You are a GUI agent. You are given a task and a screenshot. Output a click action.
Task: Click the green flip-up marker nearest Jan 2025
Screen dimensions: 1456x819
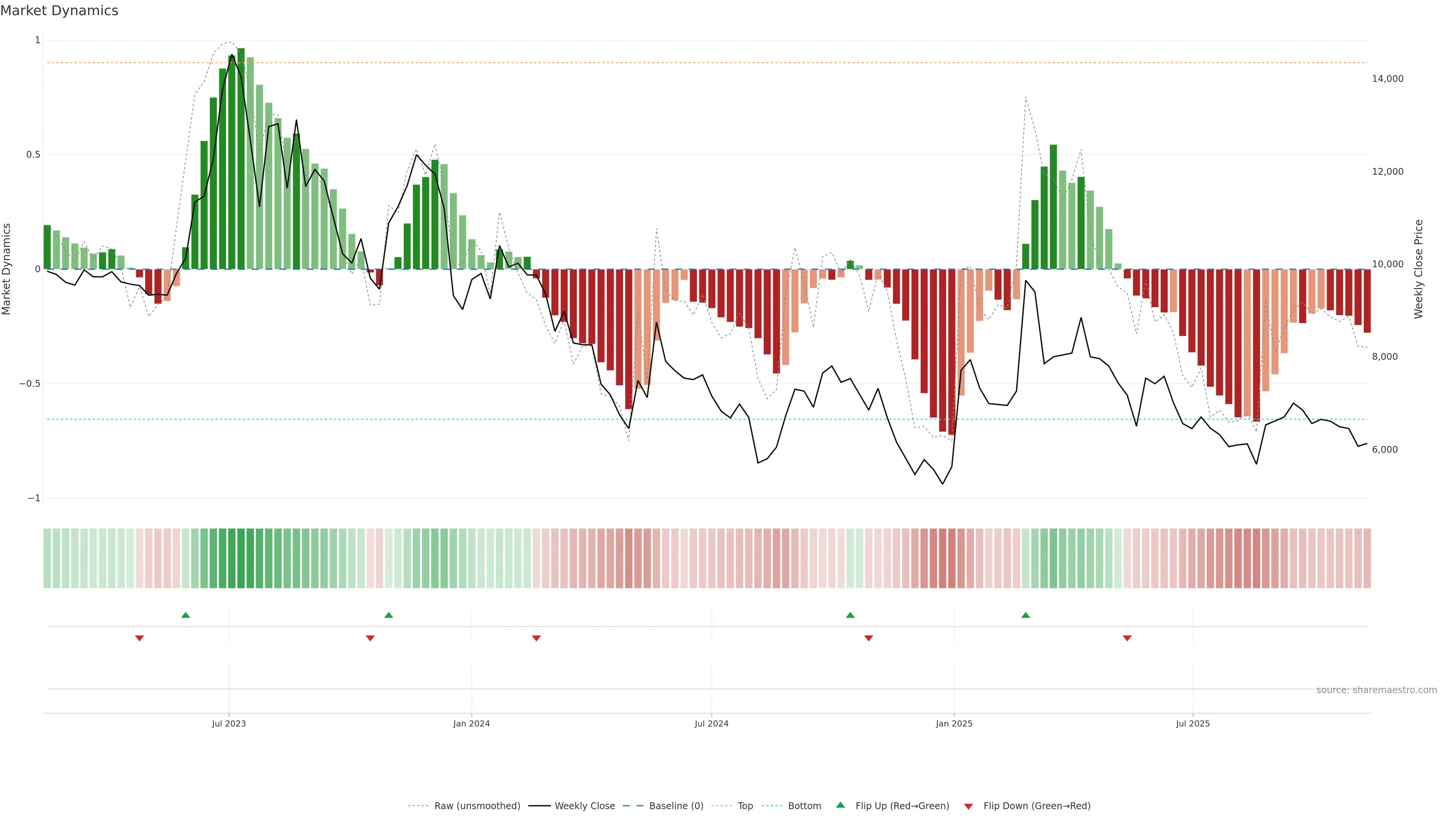tap(1025, 615)
